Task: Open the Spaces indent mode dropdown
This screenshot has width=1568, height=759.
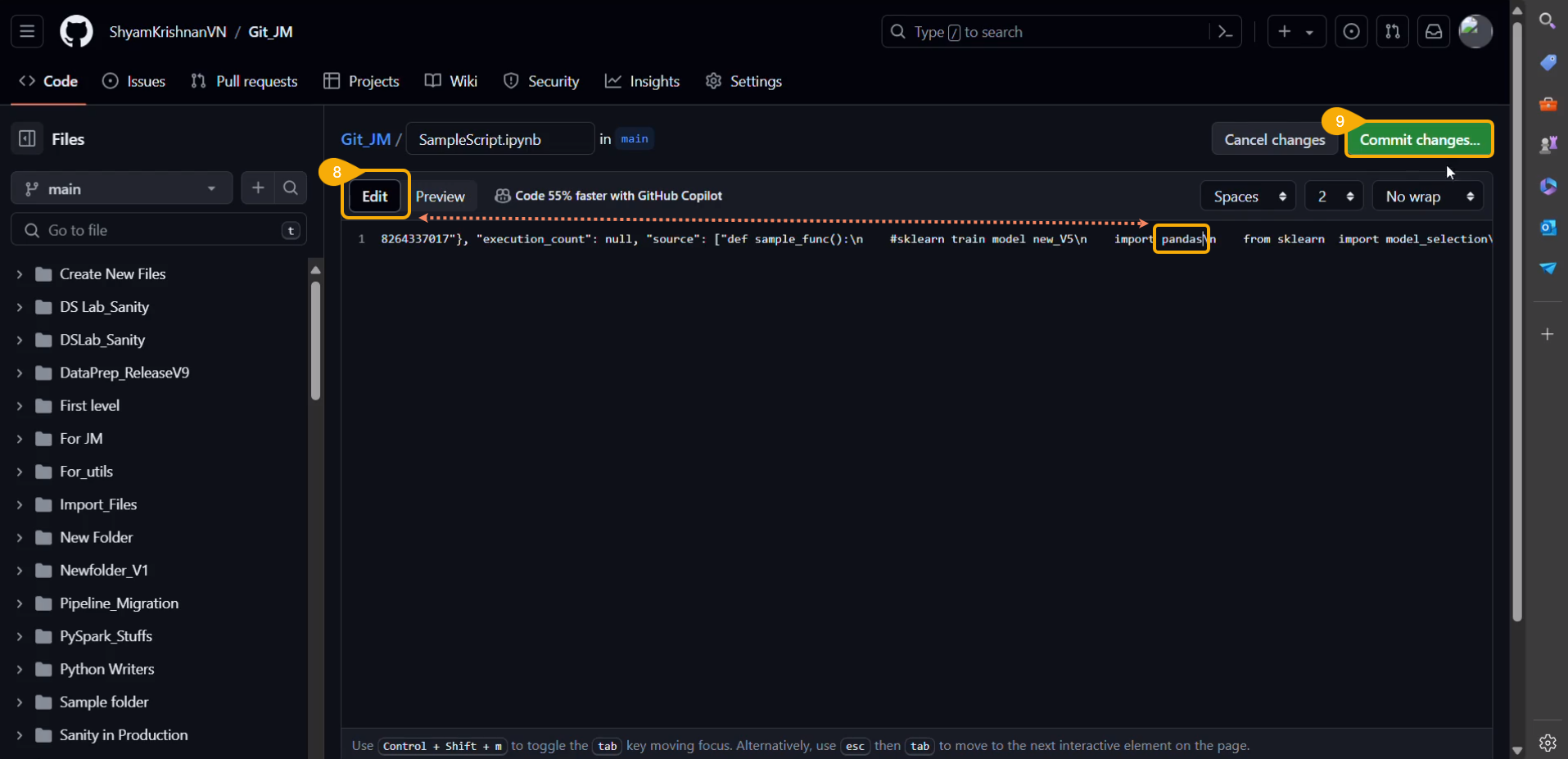Action: [1248, 197]
